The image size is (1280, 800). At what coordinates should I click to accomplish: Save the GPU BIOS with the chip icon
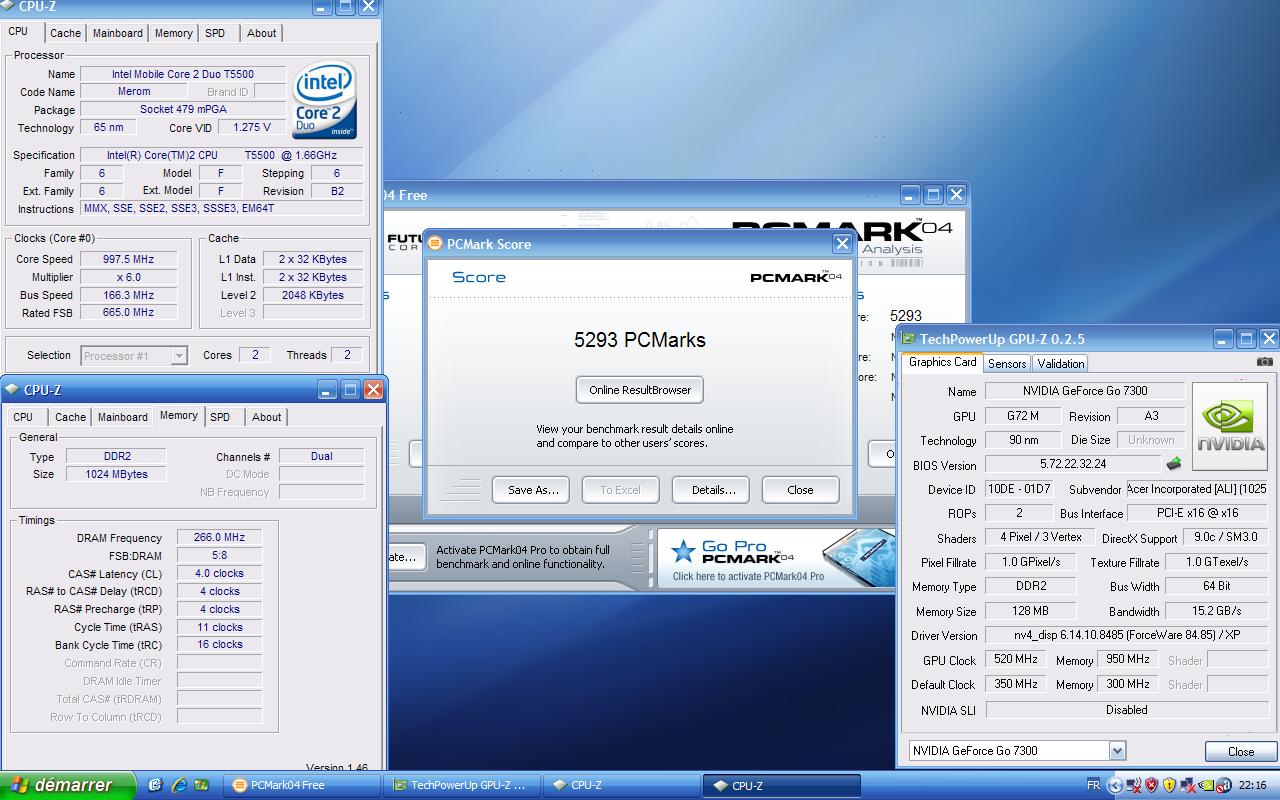click(x=1174, y=464)
